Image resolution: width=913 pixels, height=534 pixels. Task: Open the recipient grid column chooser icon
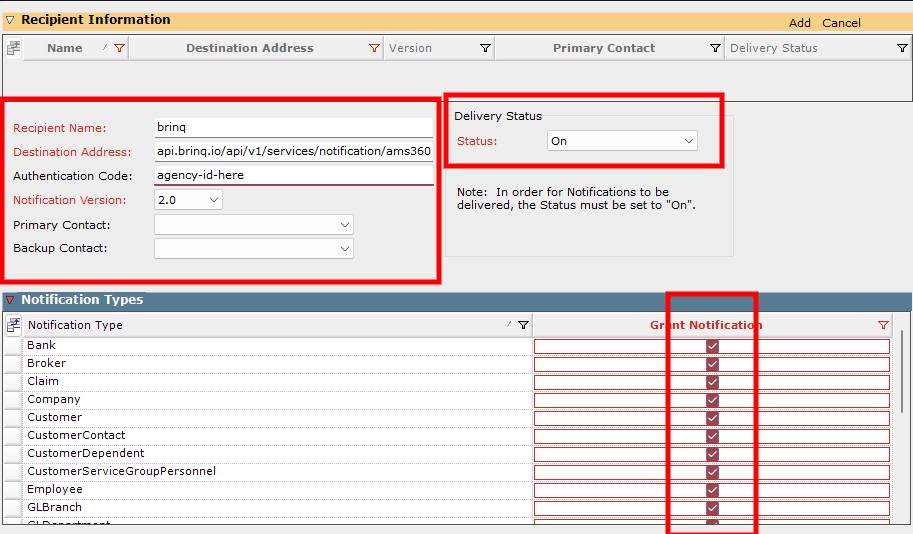coord(13,48)
